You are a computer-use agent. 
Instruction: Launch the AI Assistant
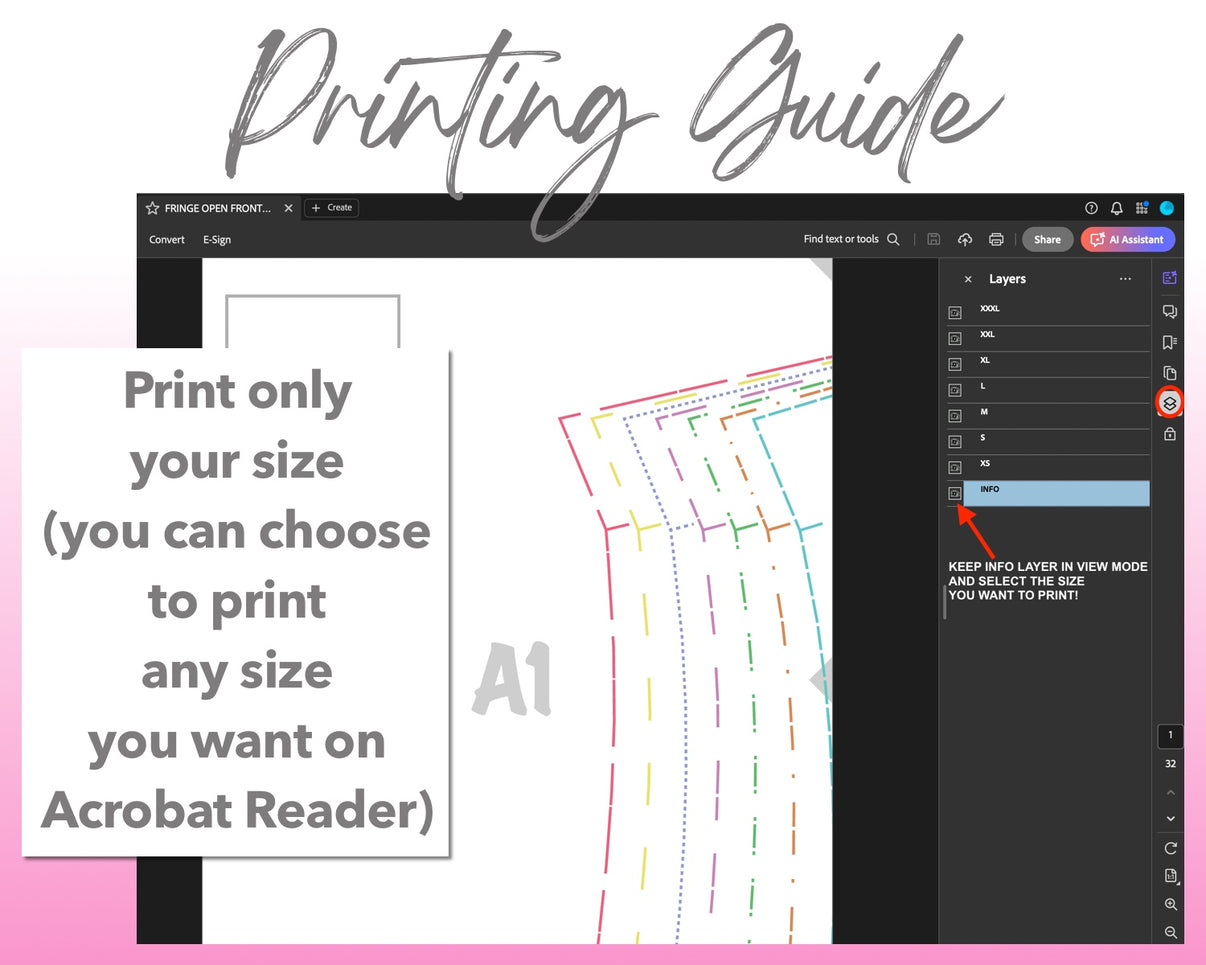click(1127, 239)
